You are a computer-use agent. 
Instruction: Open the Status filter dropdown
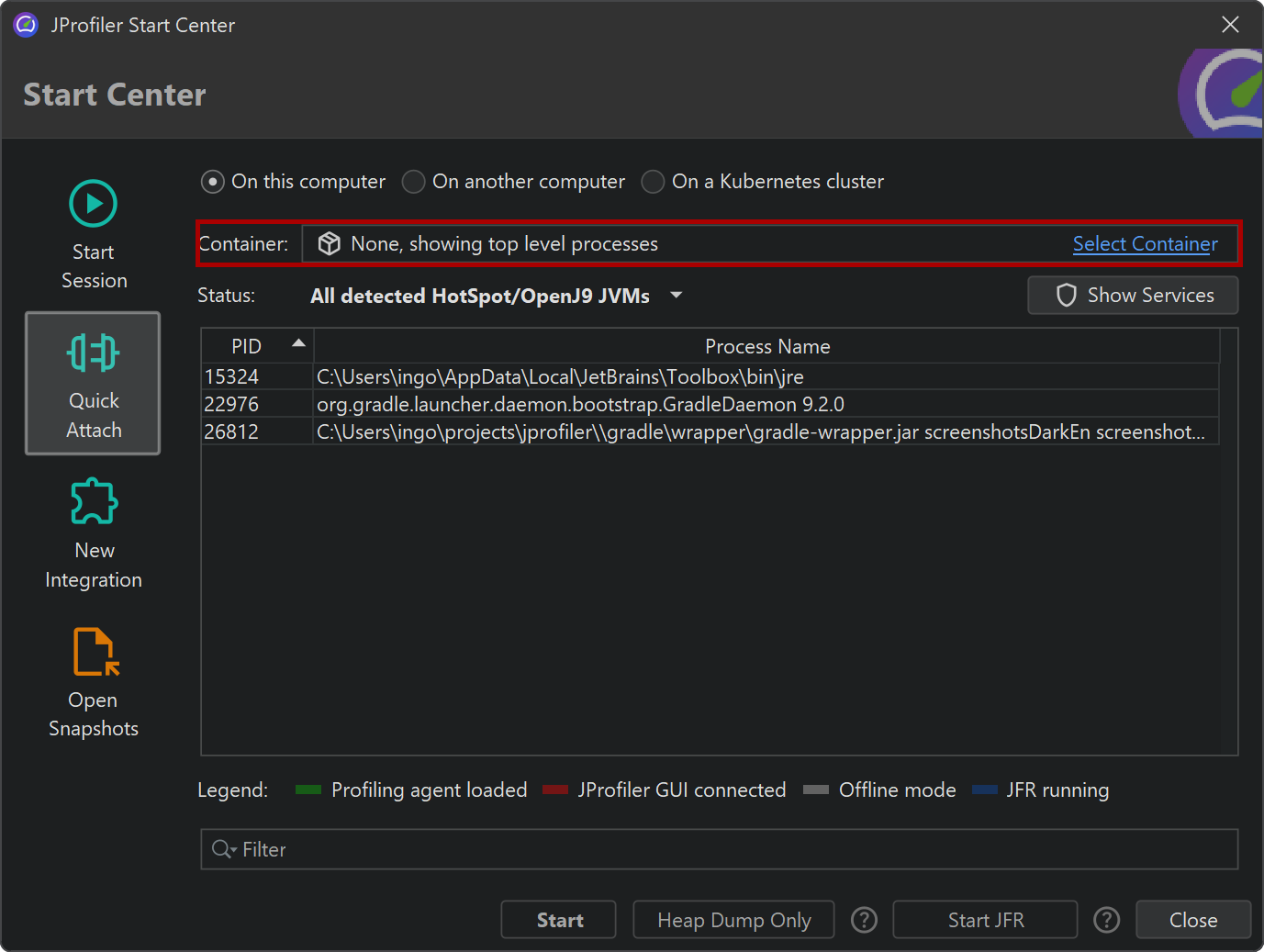pyautogui.click(x=677, y=296)
